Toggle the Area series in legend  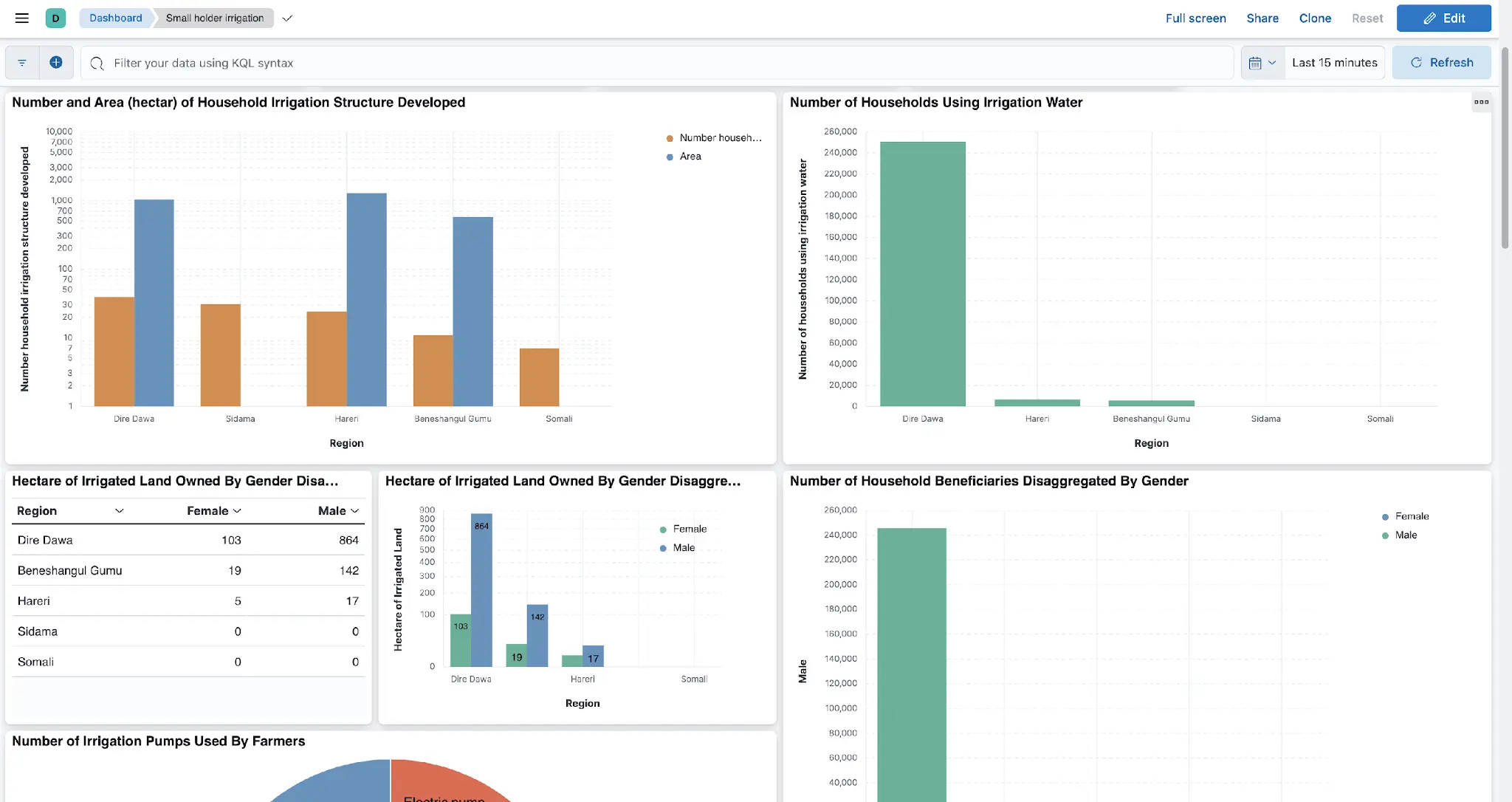pos(690,157)
